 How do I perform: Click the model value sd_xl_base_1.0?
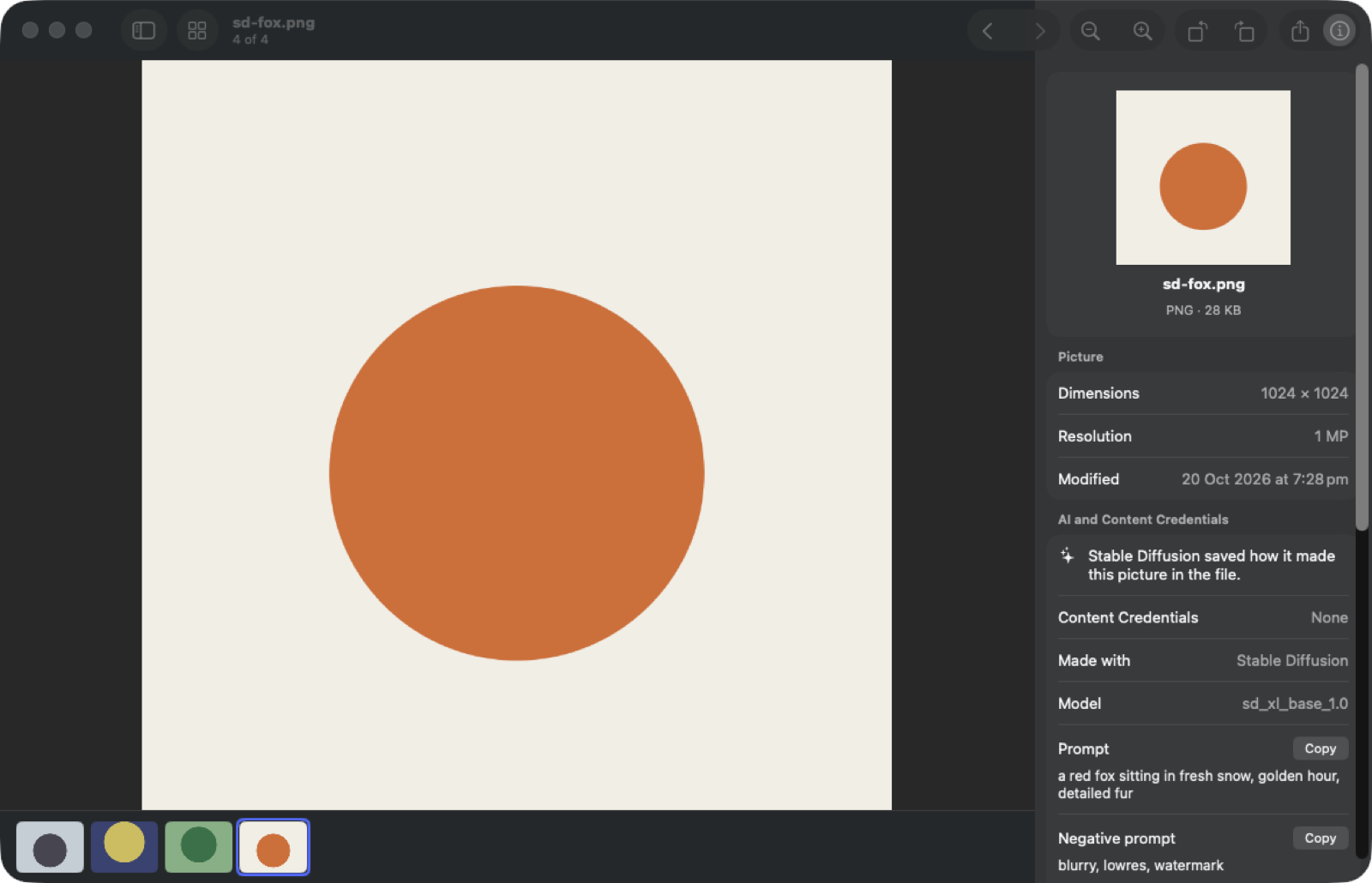click(x=1295, y=703)
